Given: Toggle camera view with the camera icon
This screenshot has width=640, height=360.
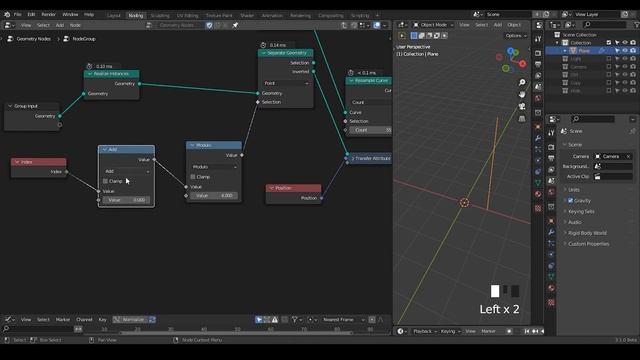Looking at the screenshot, I should (x=522, y=107).
